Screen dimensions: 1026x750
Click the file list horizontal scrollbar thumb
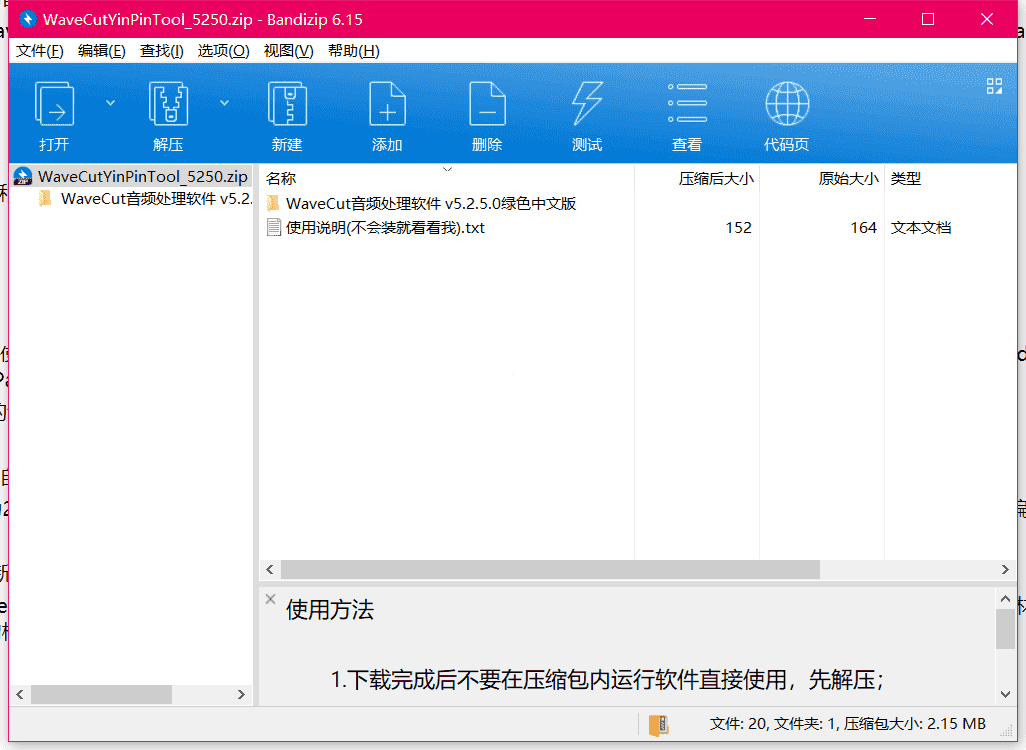point(550,570)
